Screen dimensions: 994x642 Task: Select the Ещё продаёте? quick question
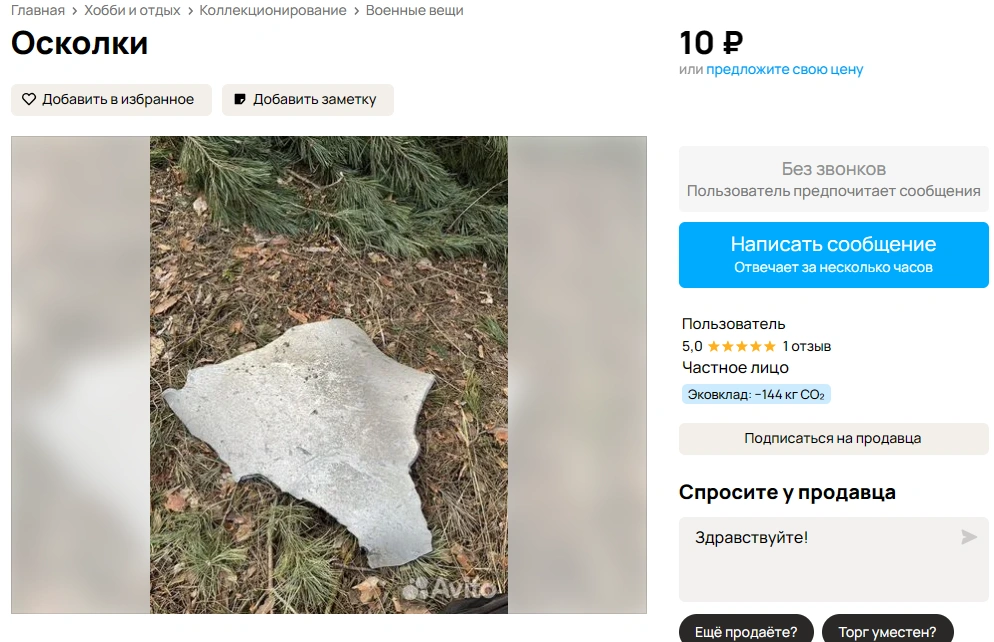pos(746,632)
